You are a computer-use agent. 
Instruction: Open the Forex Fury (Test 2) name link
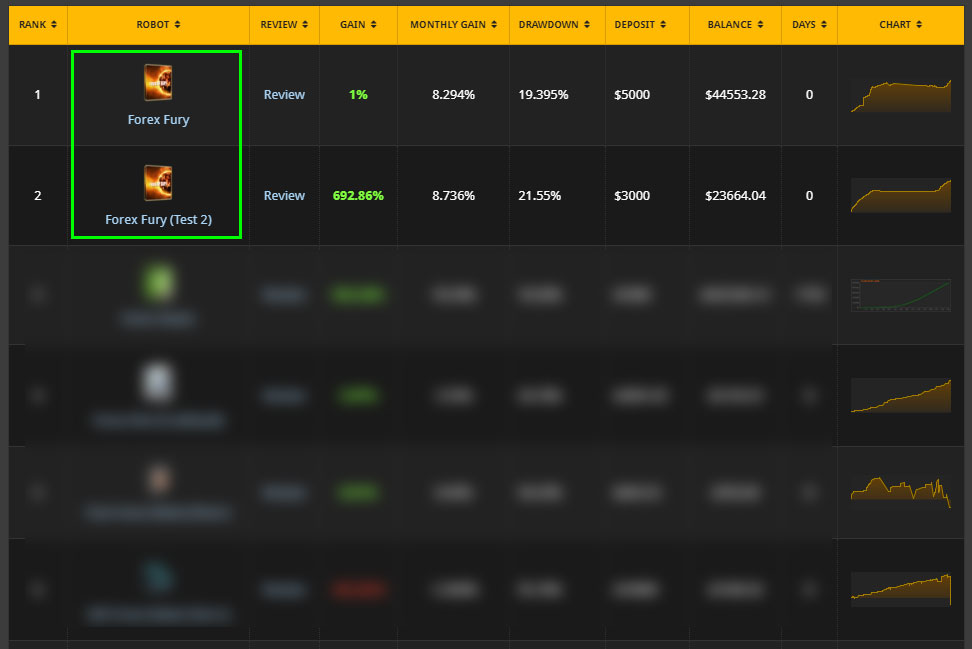pos(158,220)
